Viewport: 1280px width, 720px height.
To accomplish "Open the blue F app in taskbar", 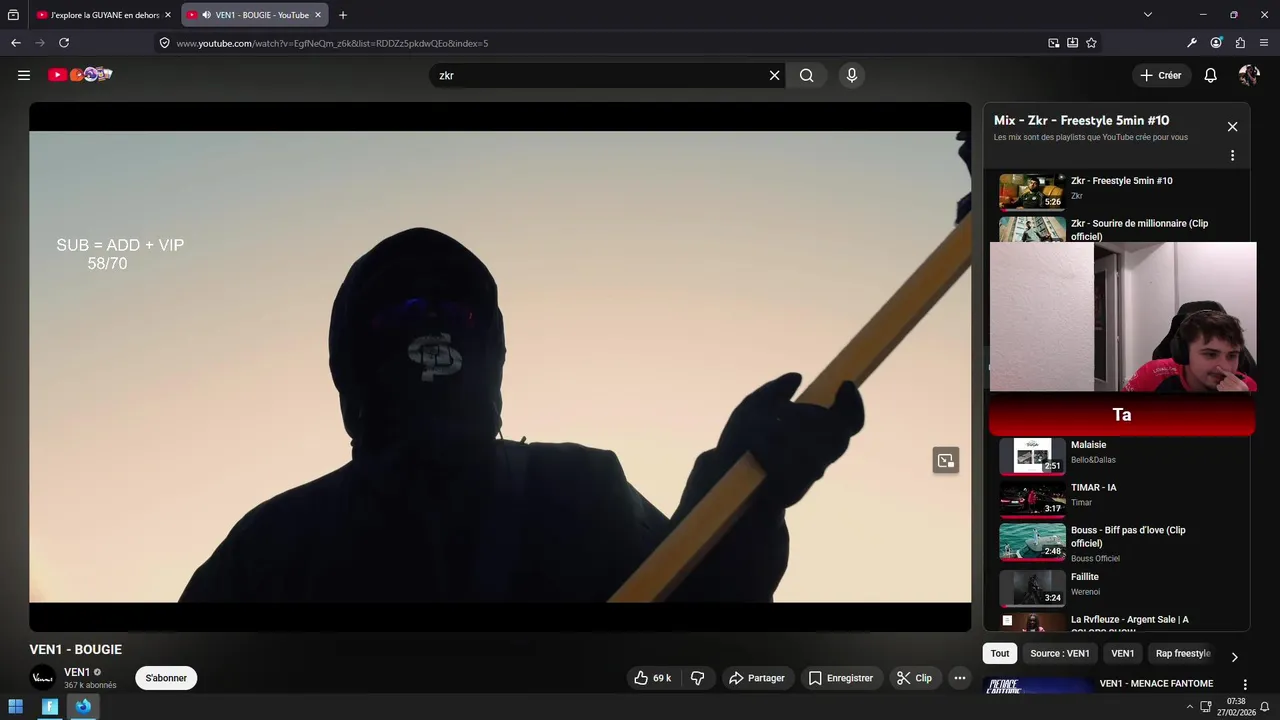I will click(50, 706).
